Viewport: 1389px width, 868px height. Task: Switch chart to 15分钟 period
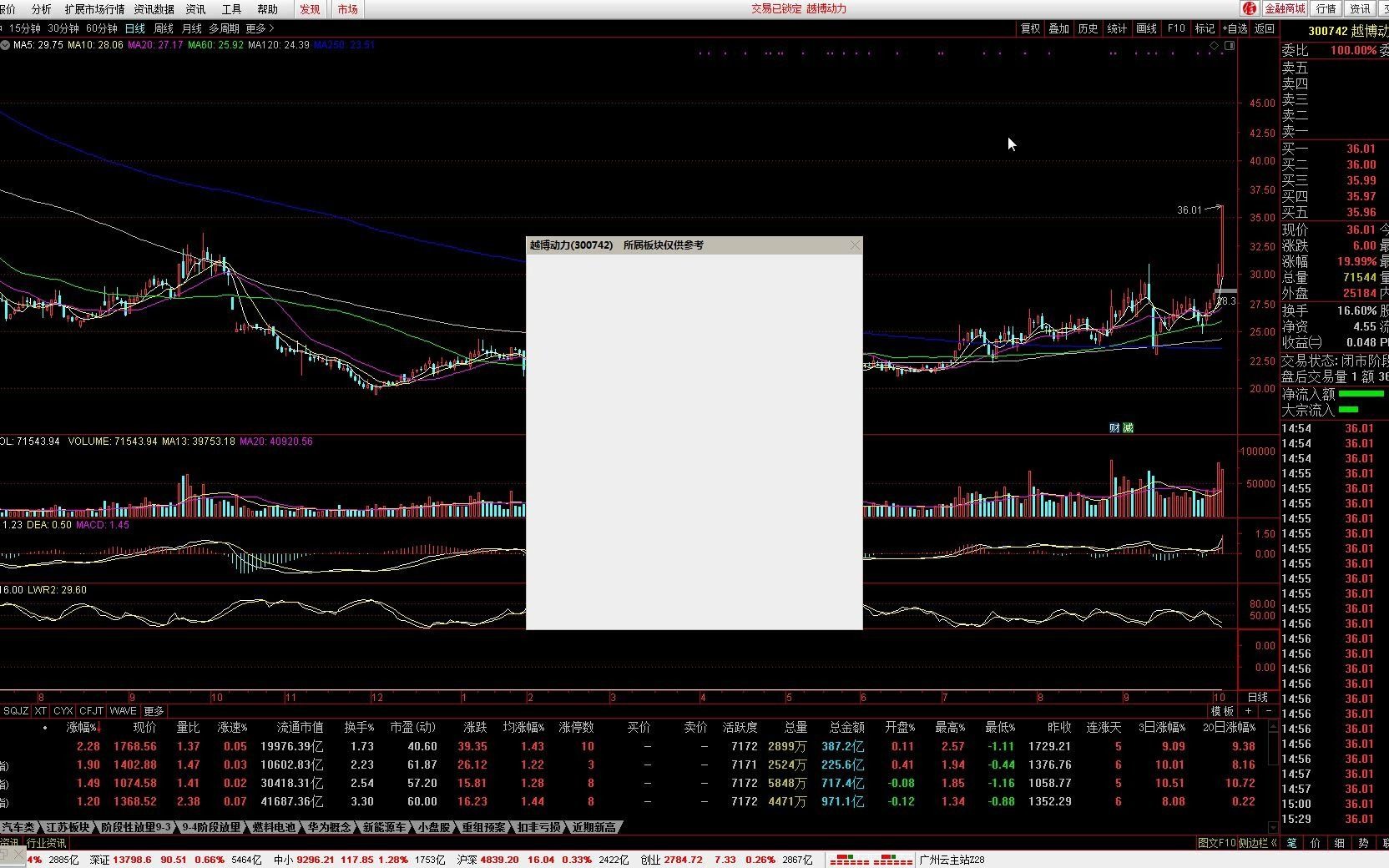[x=25, y=28]
